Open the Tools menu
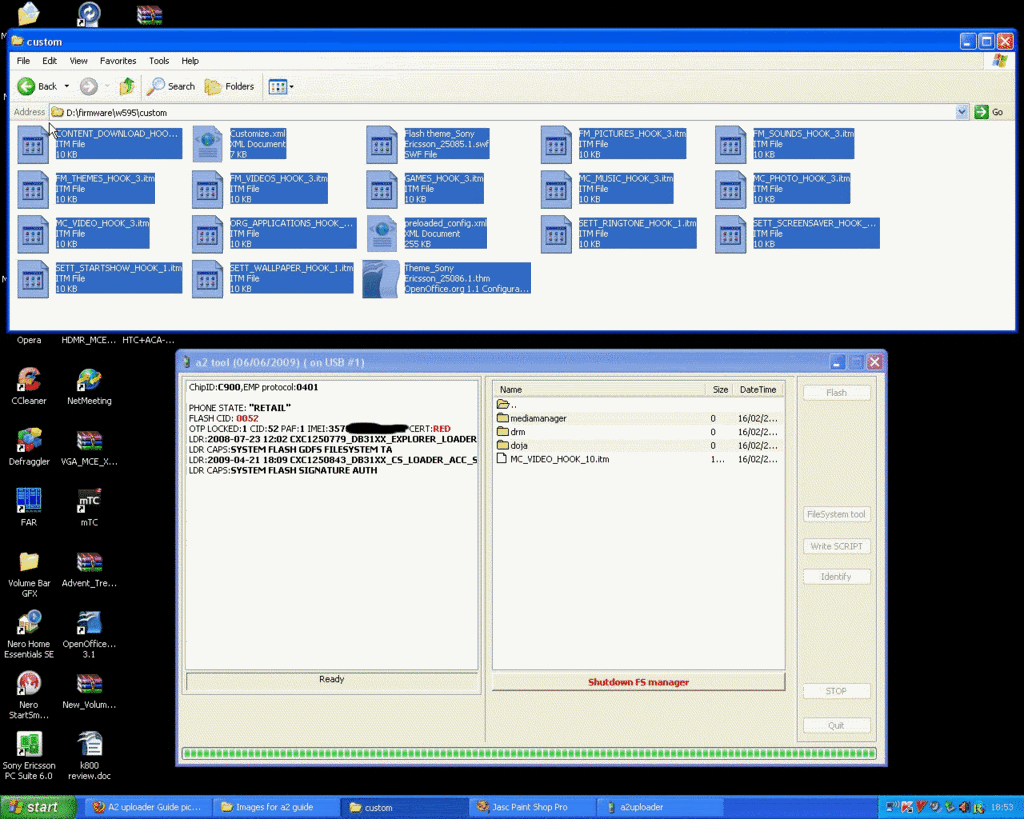The height and width of the screenshot is (819, 1024). point(159,61)
